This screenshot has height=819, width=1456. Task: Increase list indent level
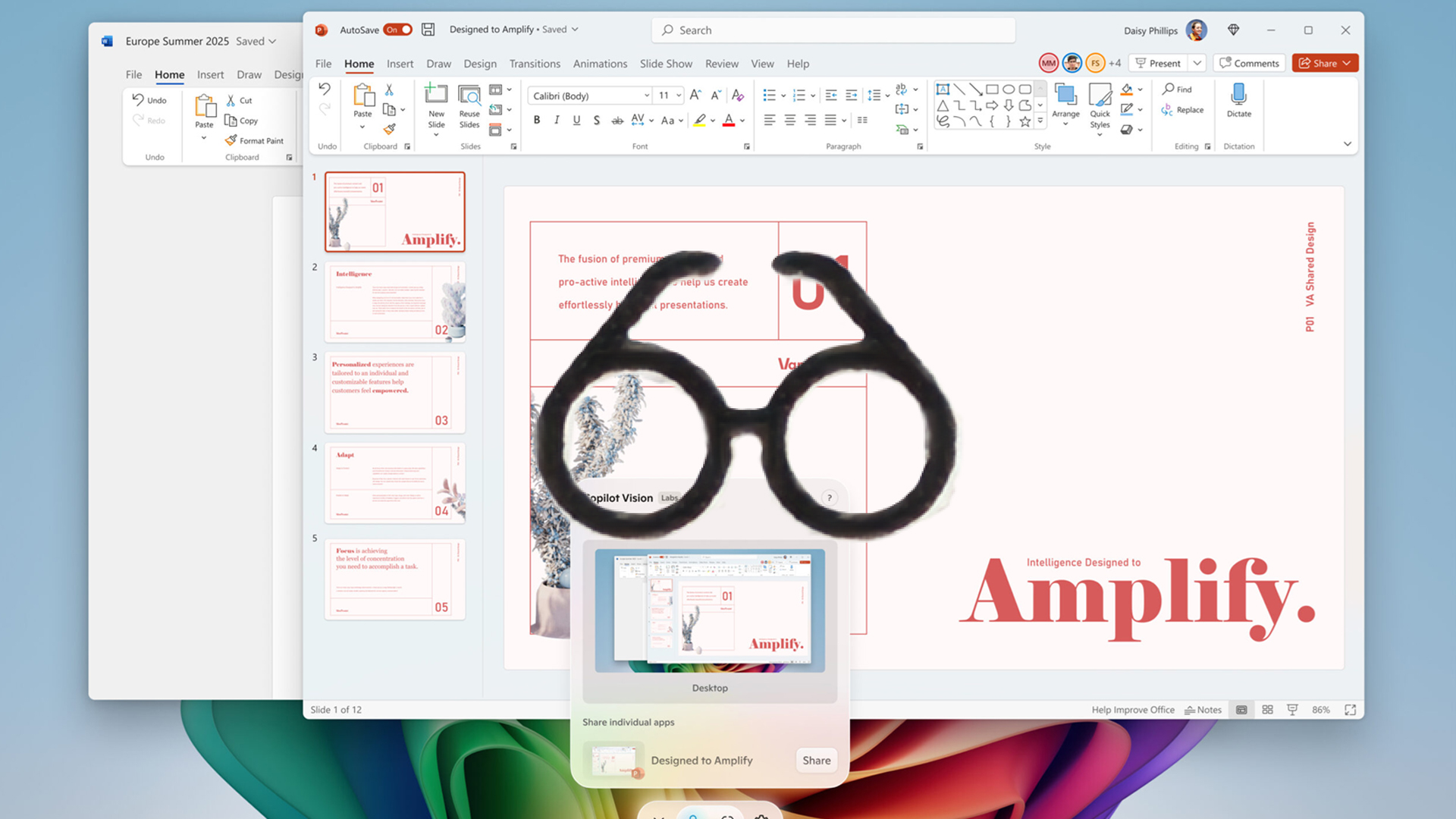point(852,95)
